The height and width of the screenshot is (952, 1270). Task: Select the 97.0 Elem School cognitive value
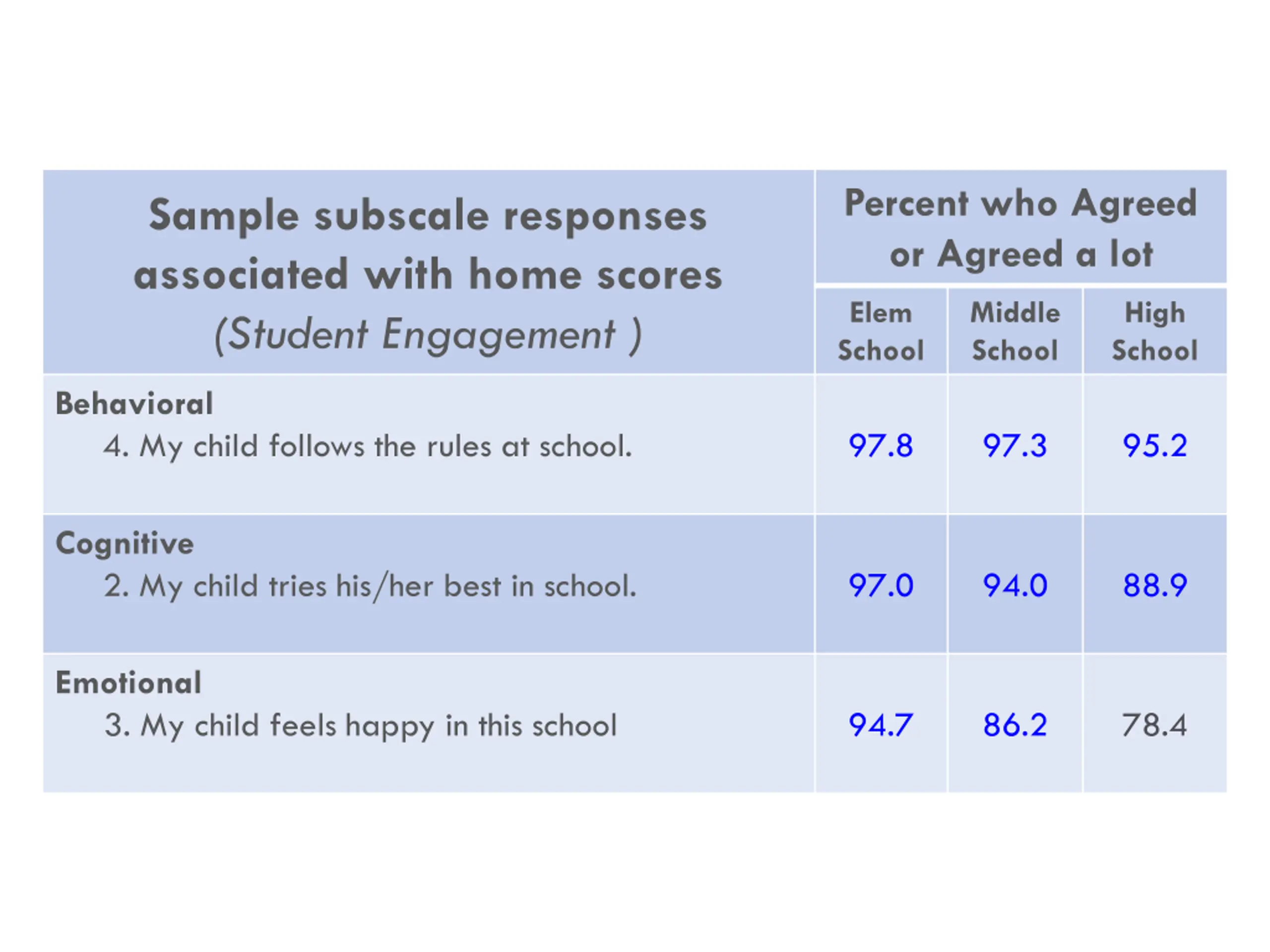coord(880,585)
